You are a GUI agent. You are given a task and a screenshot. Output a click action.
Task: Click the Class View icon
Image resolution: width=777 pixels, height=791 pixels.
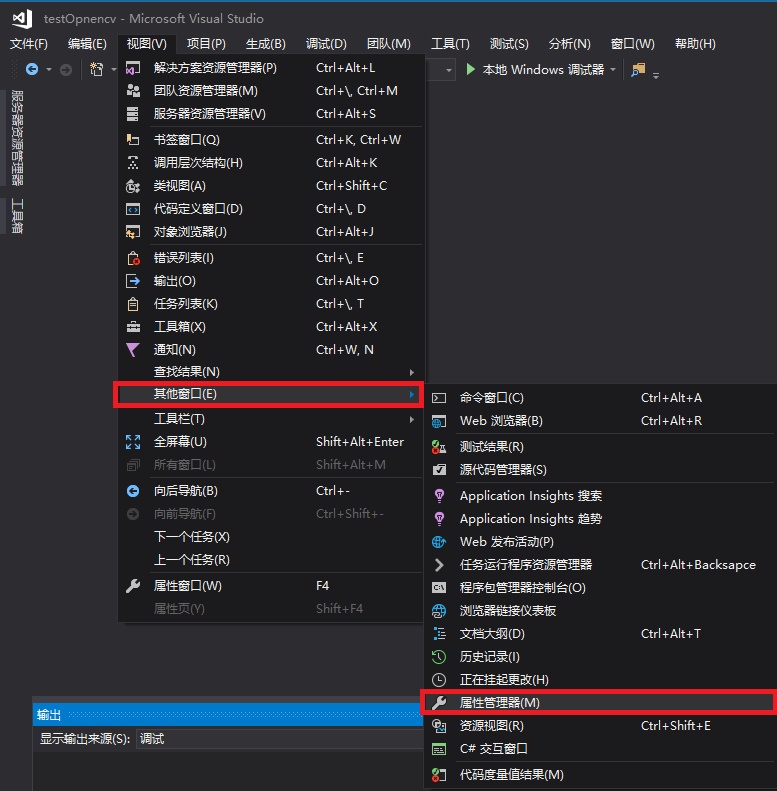133,186
